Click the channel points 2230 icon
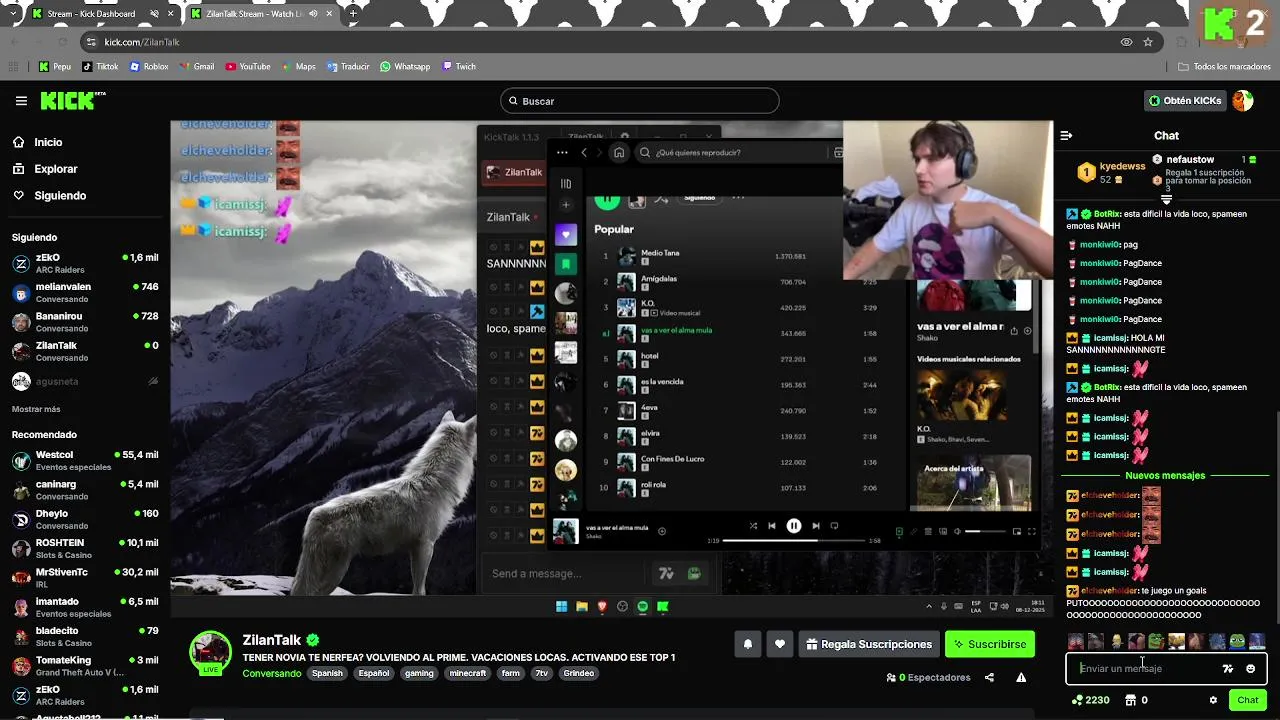The image size is (1280, 720). (x=1077, y=700)
